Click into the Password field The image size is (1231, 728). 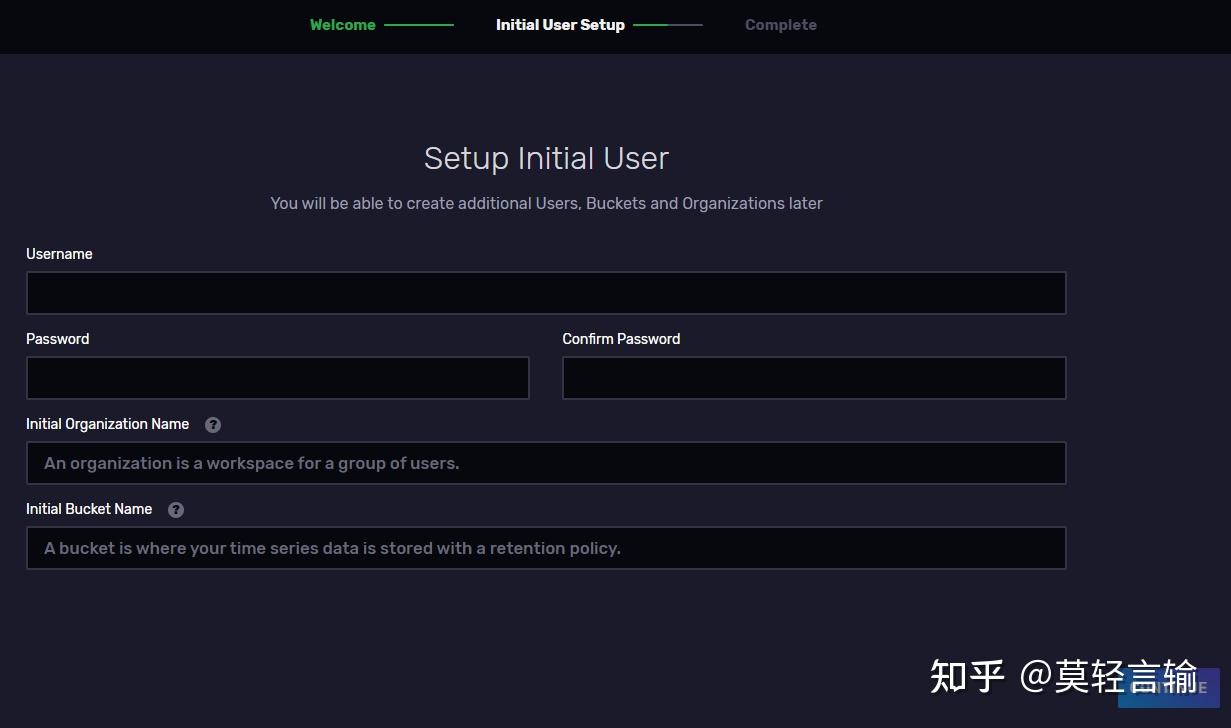277,379
